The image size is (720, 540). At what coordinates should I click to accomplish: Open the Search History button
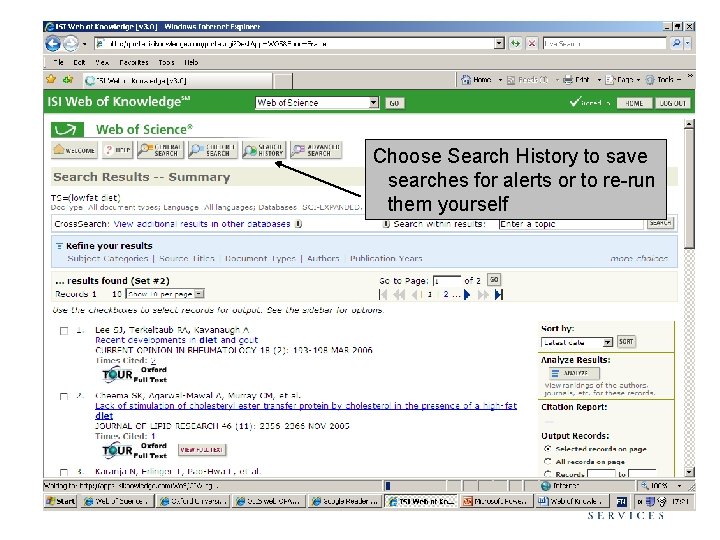point(264,150)
